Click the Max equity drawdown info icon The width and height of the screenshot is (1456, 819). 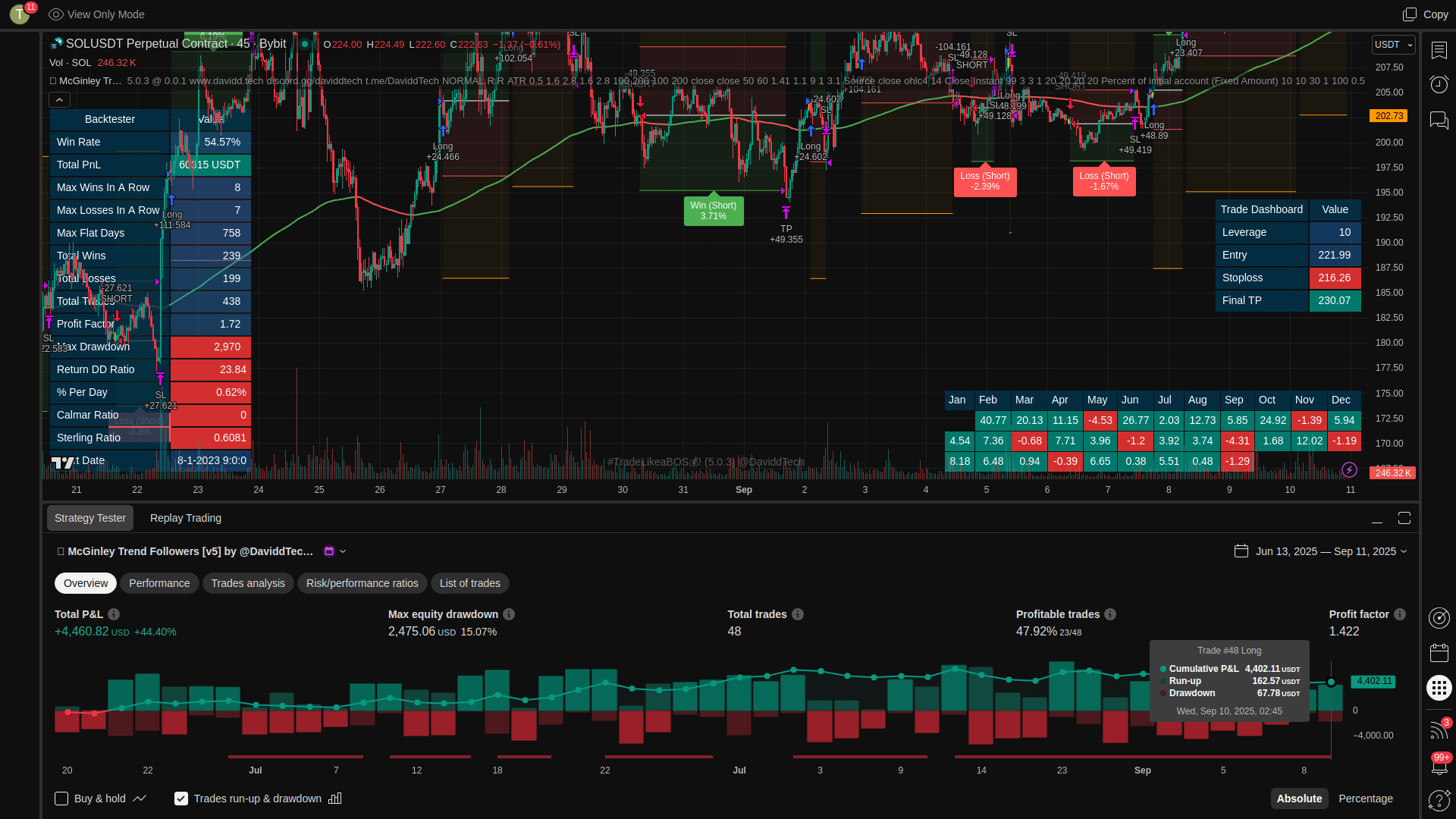pos(509,614)
